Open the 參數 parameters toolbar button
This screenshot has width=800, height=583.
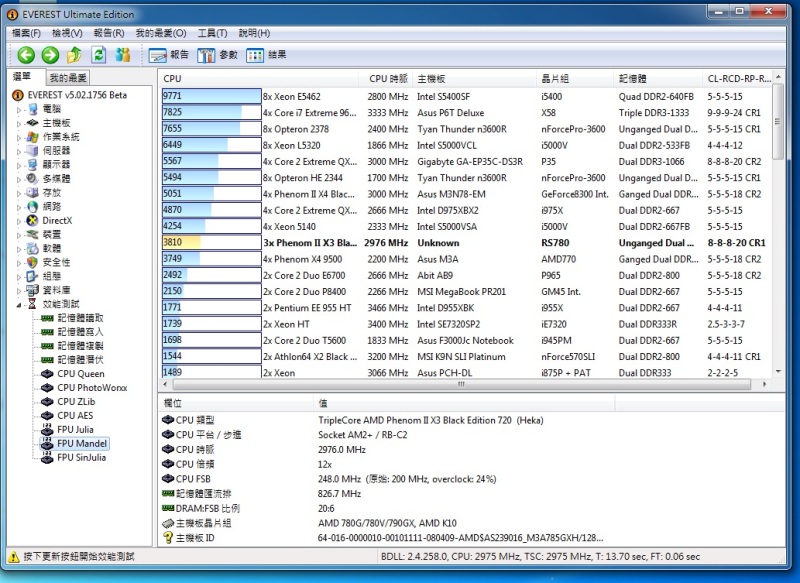tap(217, 55)
